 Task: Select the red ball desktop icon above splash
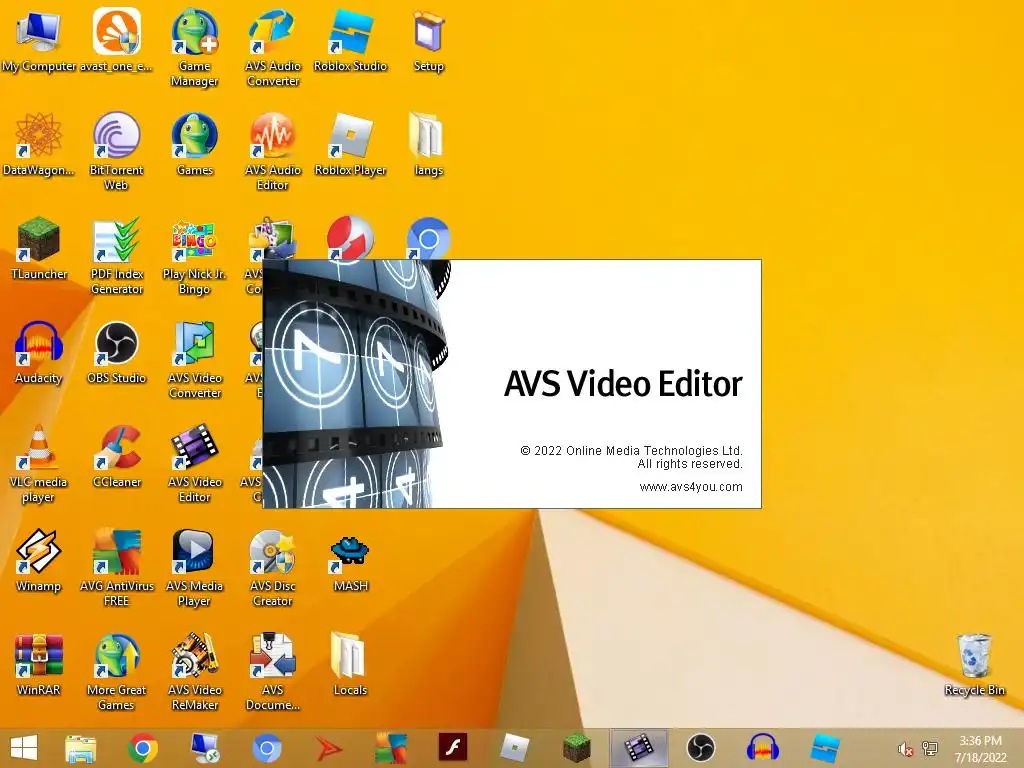pos(350,238)
